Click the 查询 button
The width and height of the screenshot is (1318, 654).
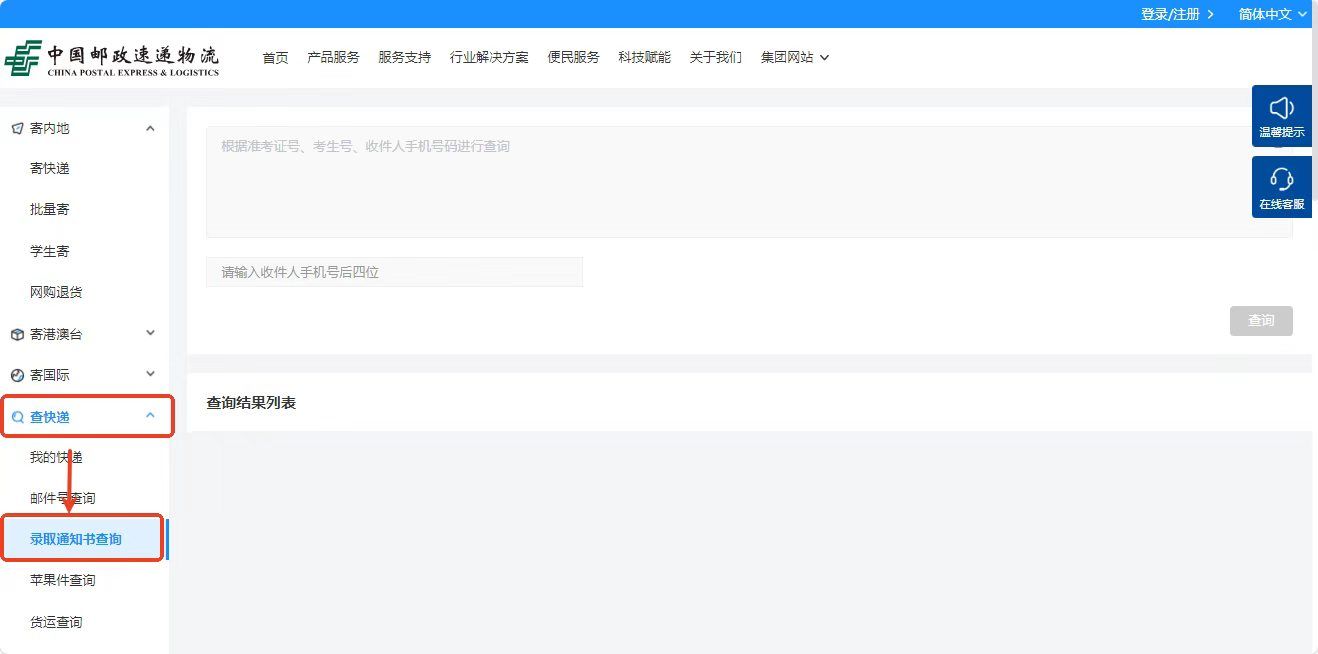[1261, 321]
